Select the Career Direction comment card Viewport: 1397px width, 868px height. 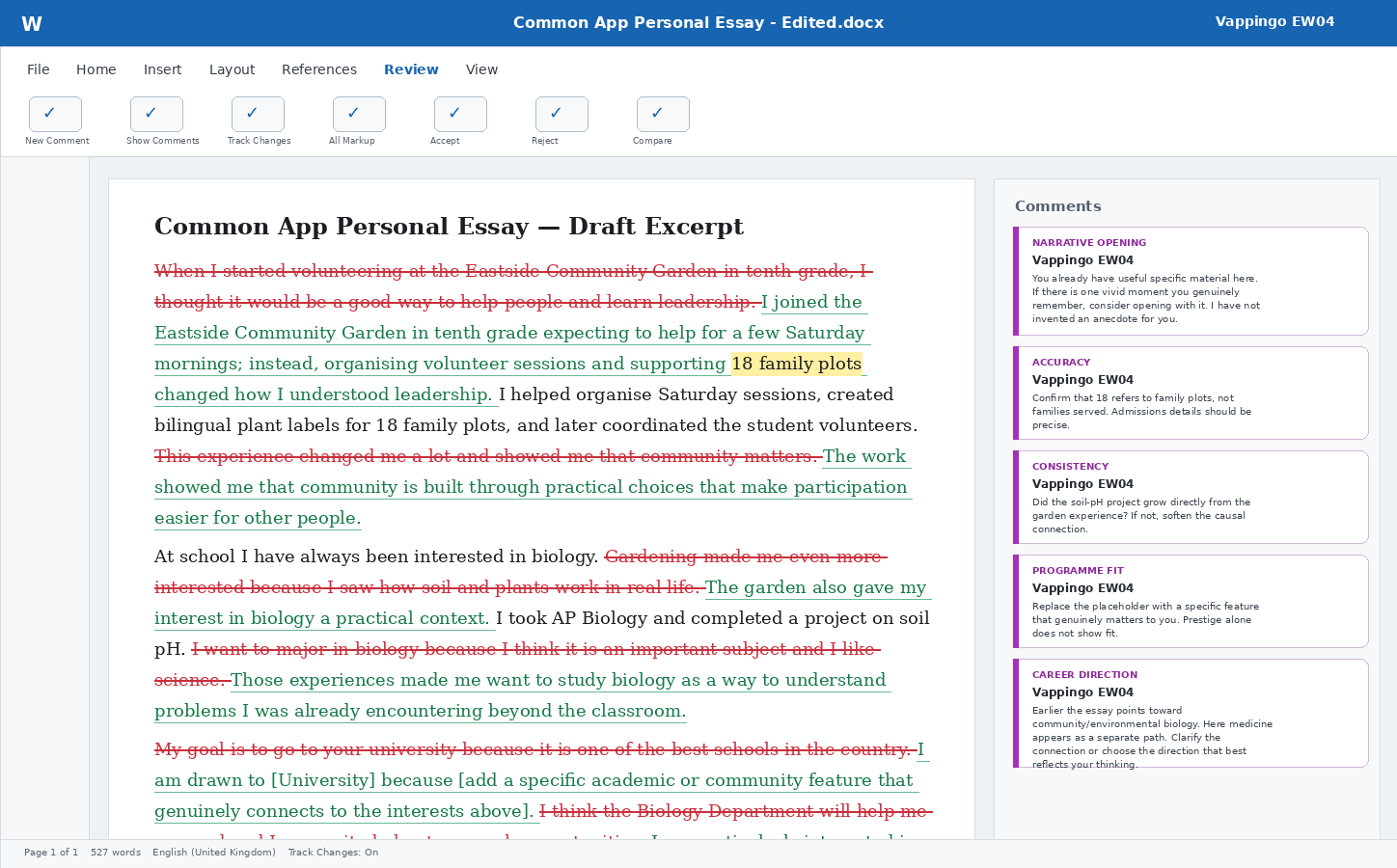[x=1191, y=713]
